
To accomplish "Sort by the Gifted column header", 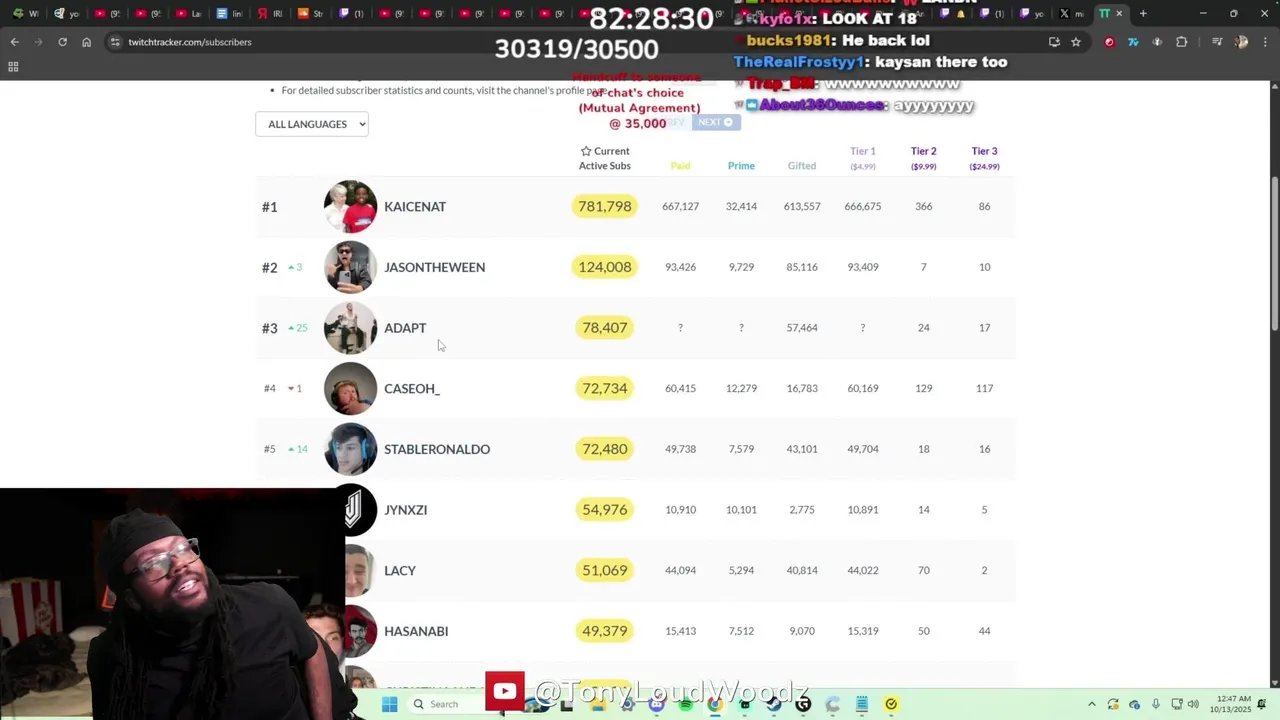I will point(802,166).
